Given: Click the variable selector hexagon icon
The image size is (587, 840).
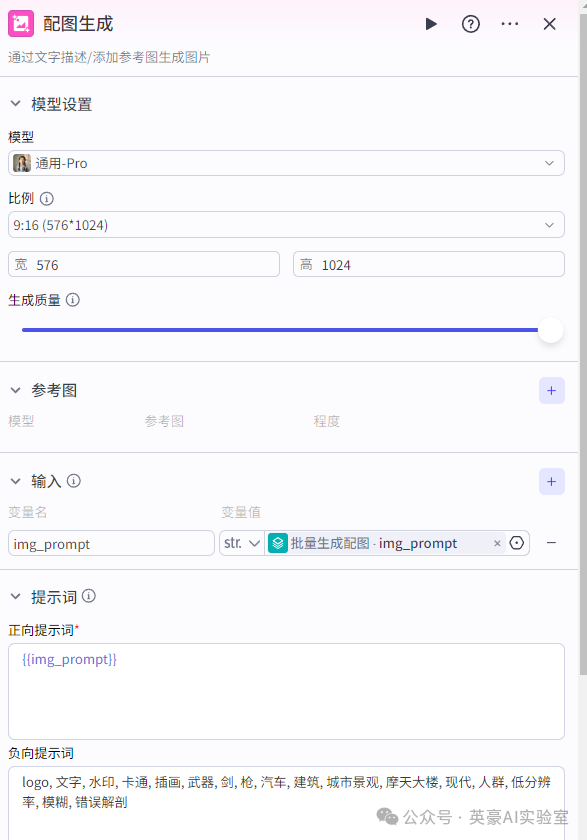Looking at the screenshot, I should pyautogui.click(x=517, y=543).
